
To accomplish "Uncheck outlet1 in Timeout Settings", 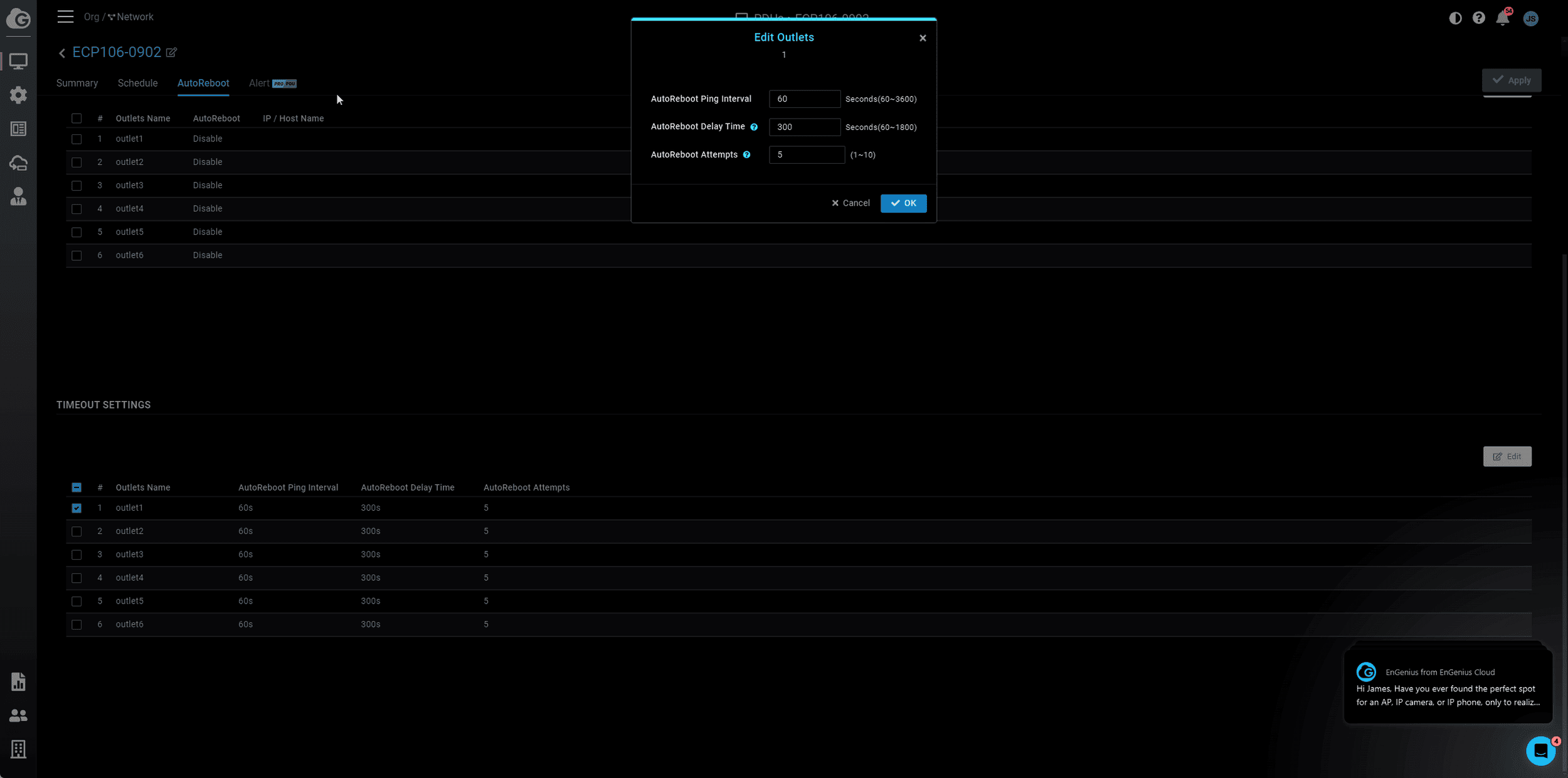I will 77,508.
